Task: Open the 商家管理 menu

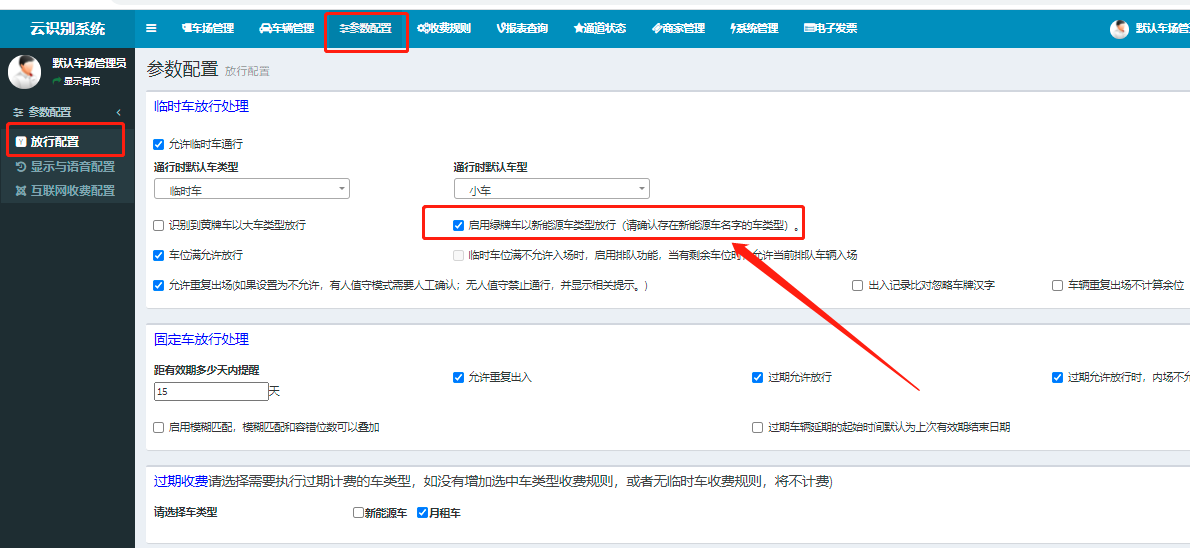Action: click(x=678, y=28)
